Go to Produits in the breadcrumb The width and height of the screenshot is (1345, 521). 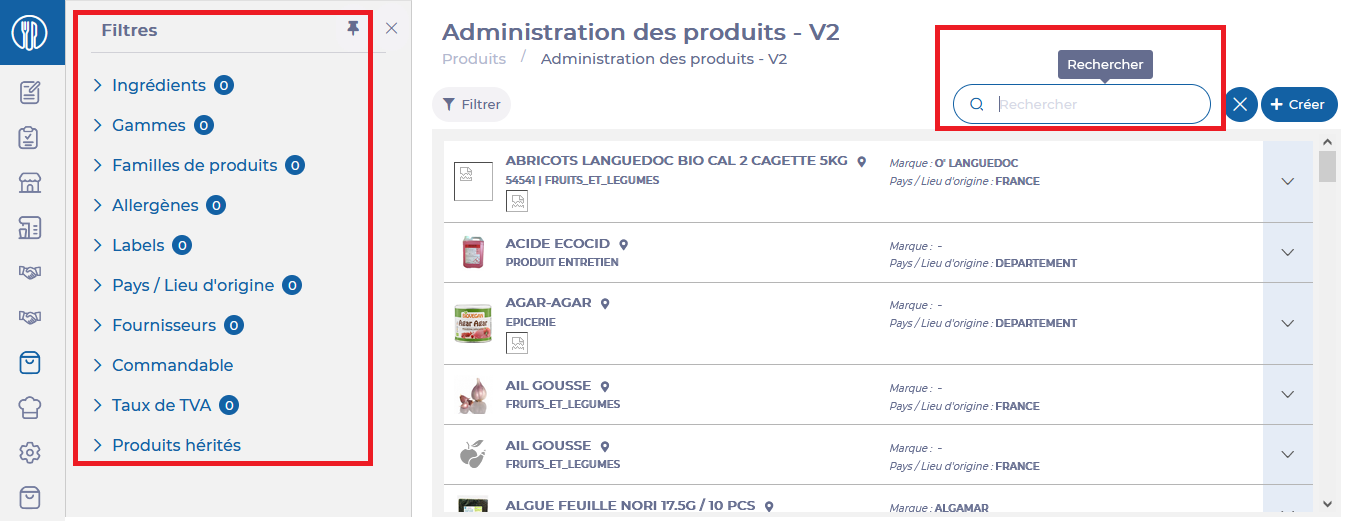pos(474,59)
